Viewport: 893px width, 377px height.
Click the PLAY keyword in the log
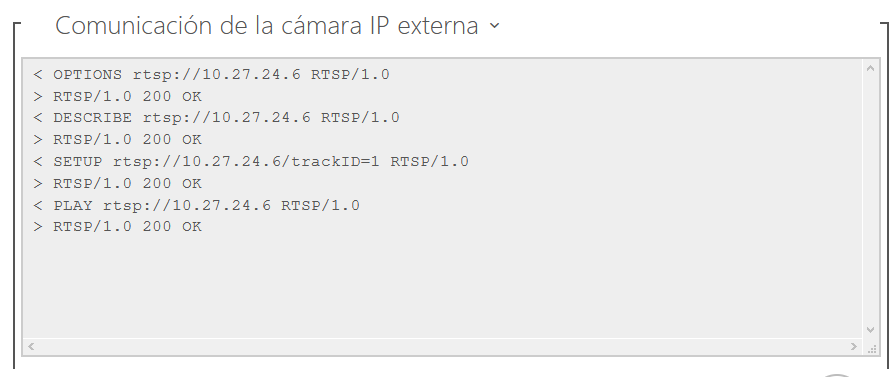click(x=73, y=205)
